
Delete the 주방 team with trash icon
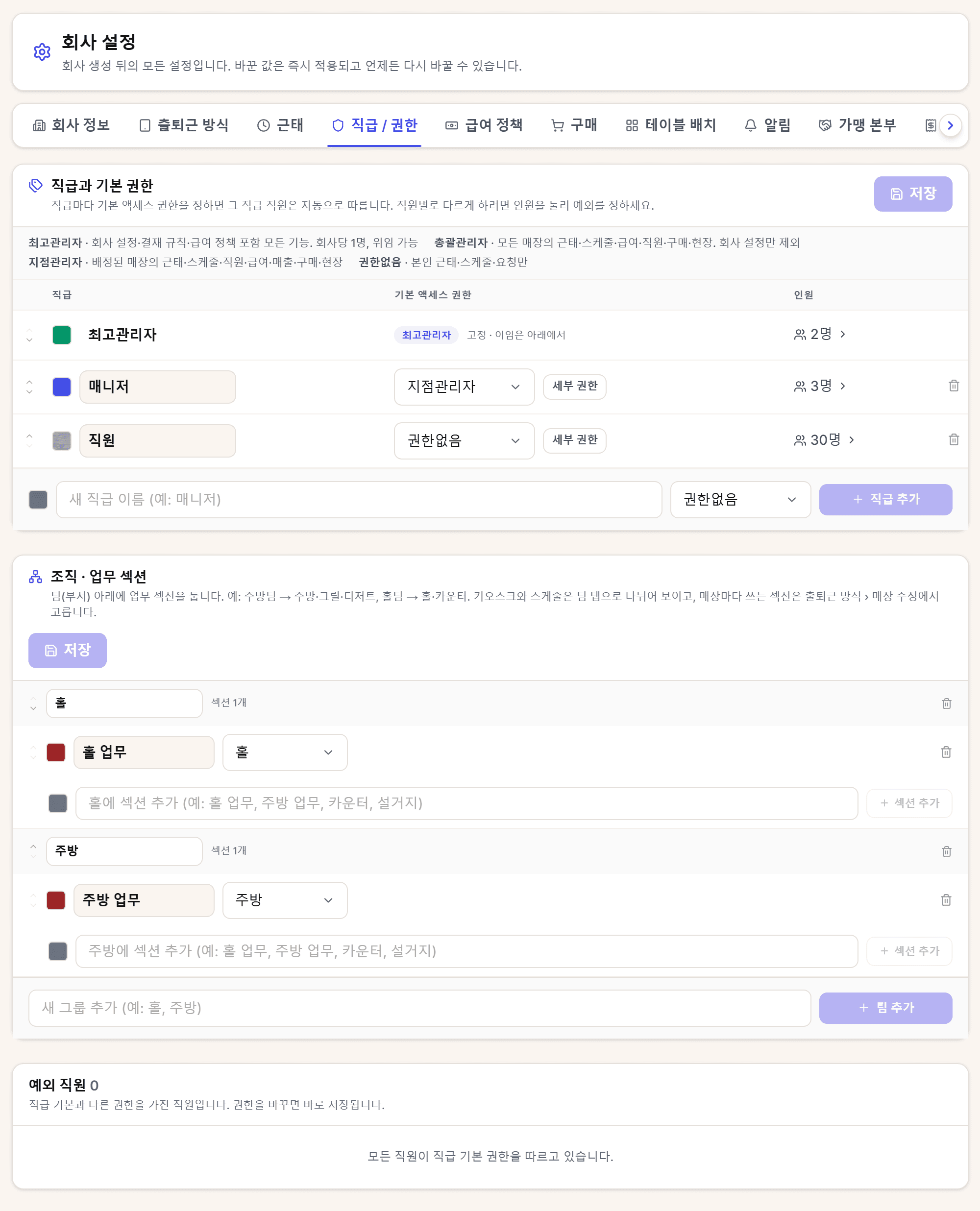pos(946,851)
